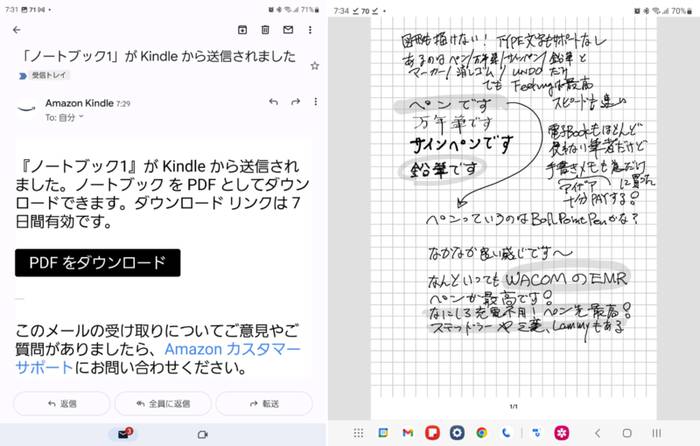The width and height of the screenshot is (700, 446).
Task: Tap the system home navigation button
Action: (x=627, y=433)
